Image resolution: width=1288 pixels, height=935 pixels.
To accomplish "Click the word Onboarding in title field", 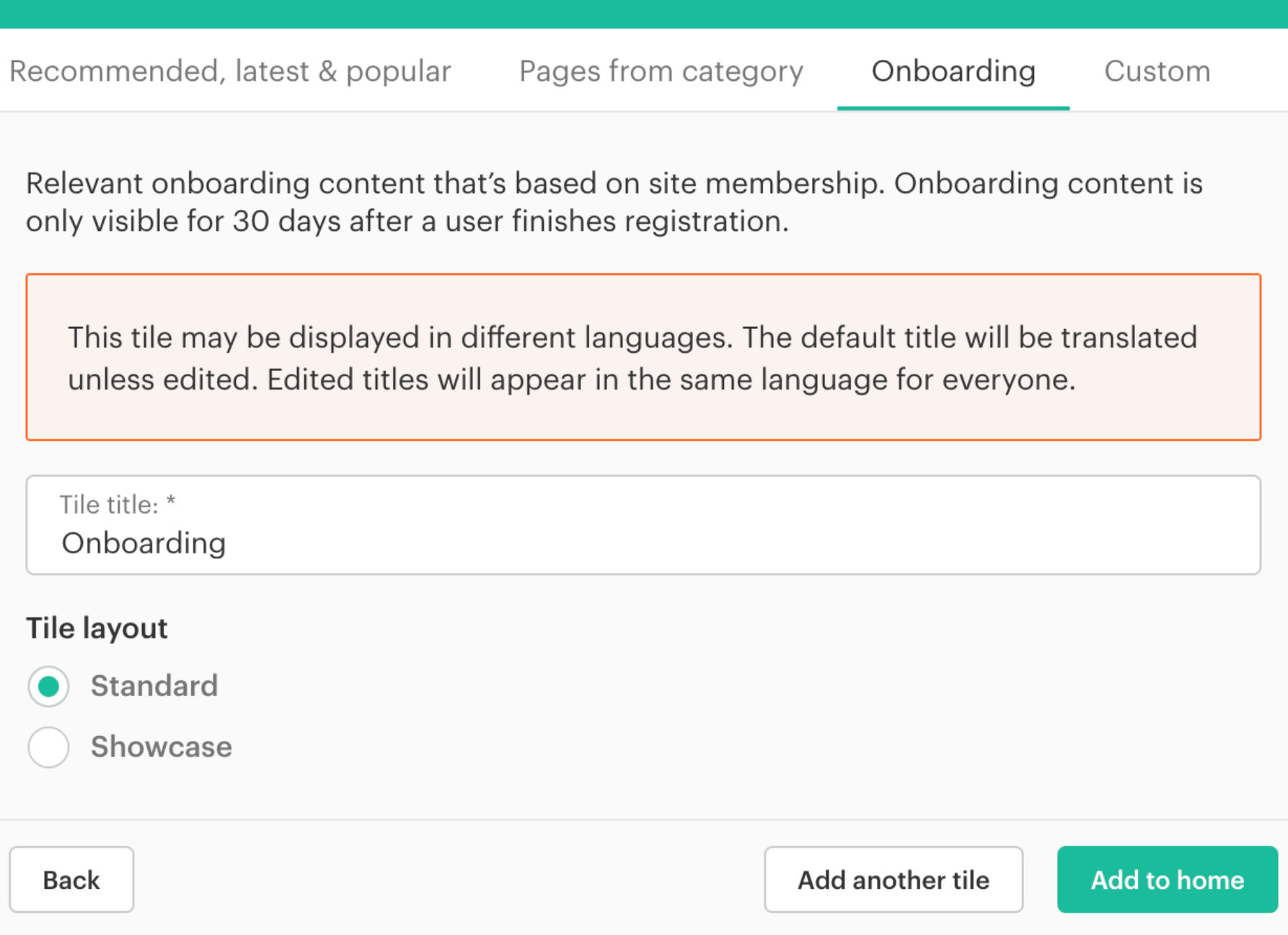I will (x=144, y=543).
